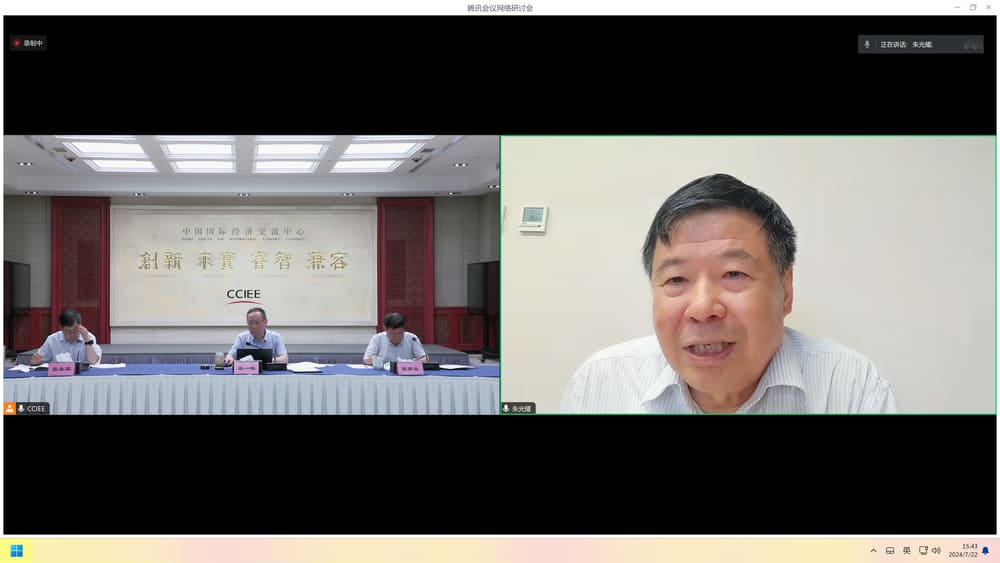
Task: Open the Windows Start menu
Action: [x=16, y=550]
